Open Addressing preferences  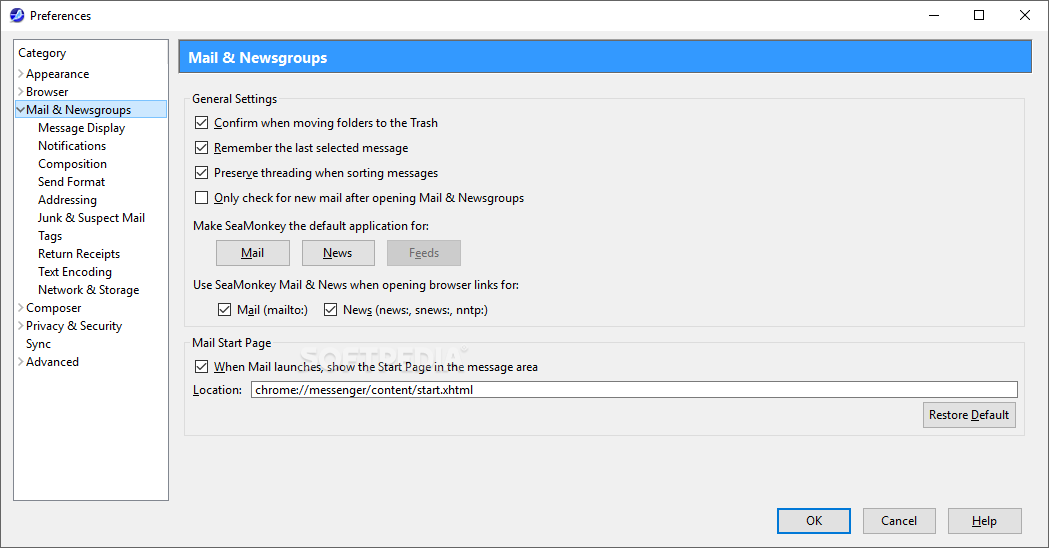tap(67, 200)
